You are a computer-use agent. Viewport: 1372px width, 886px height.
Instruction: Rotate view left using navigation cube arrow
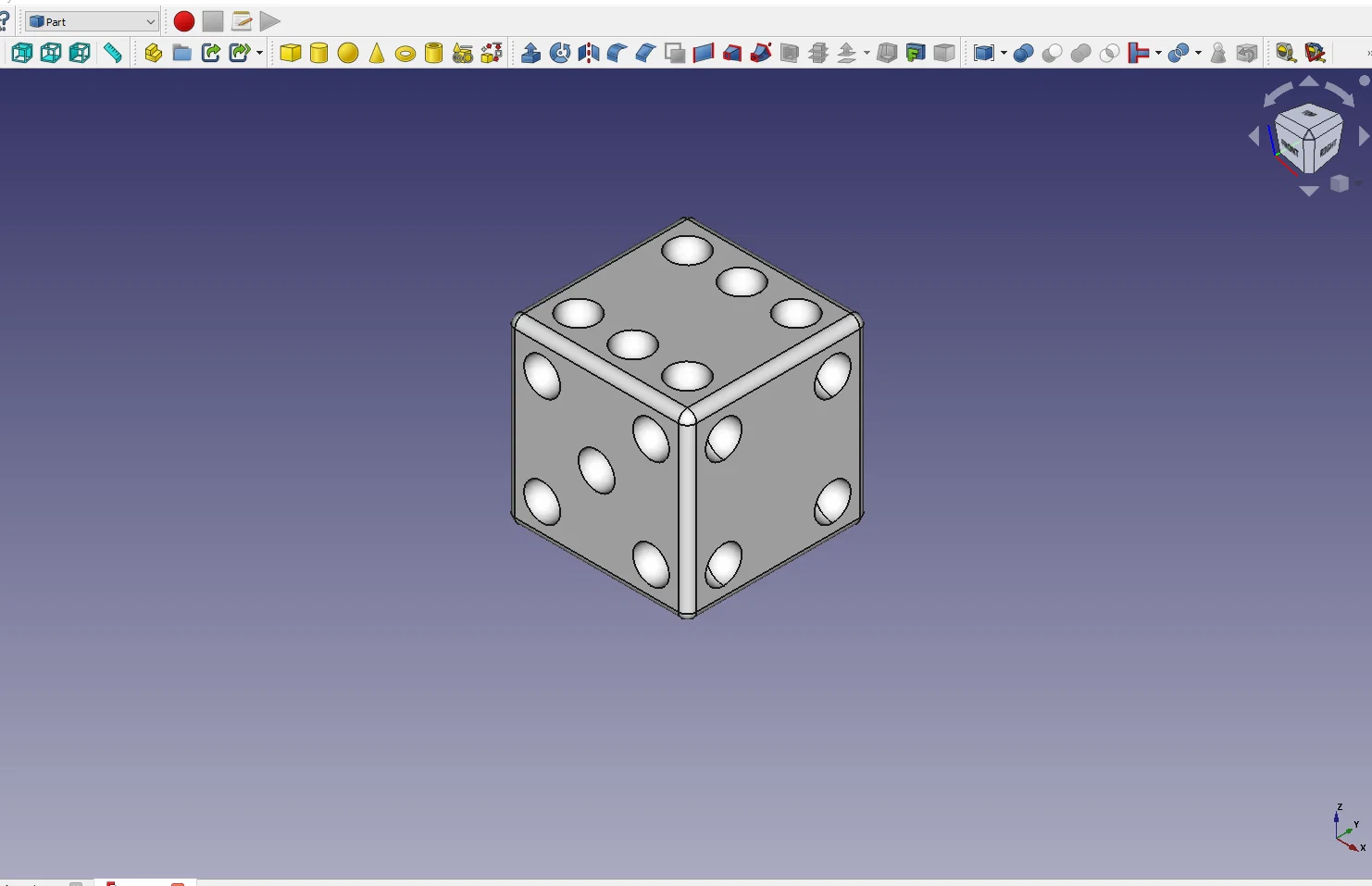pyautogui.click(x=1254, y=137)
